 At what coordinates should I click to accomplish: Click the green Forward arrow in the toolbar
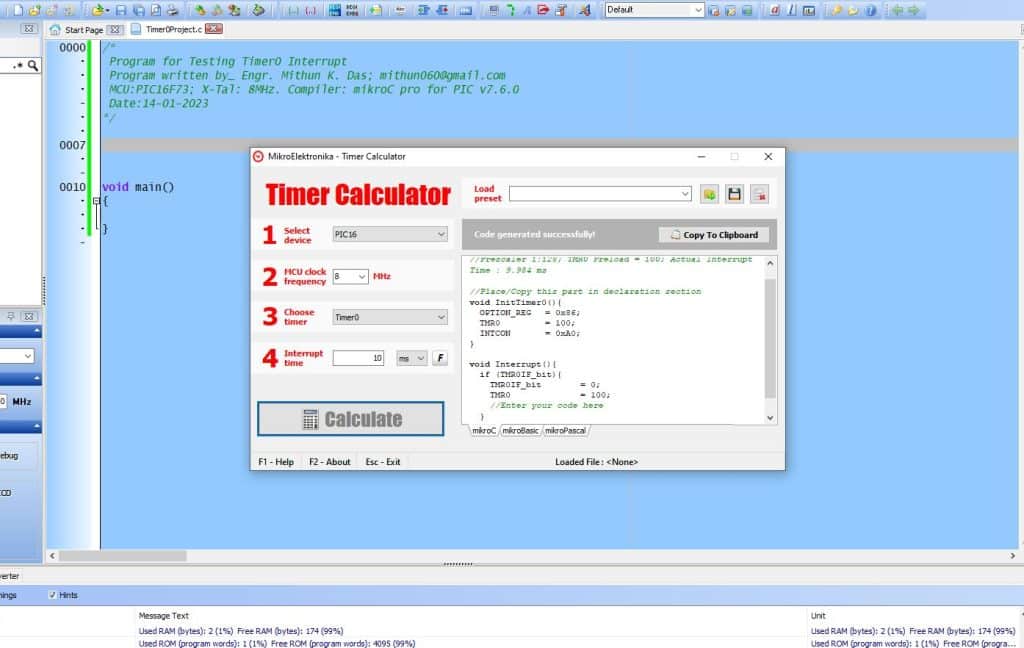pos(914,10)
